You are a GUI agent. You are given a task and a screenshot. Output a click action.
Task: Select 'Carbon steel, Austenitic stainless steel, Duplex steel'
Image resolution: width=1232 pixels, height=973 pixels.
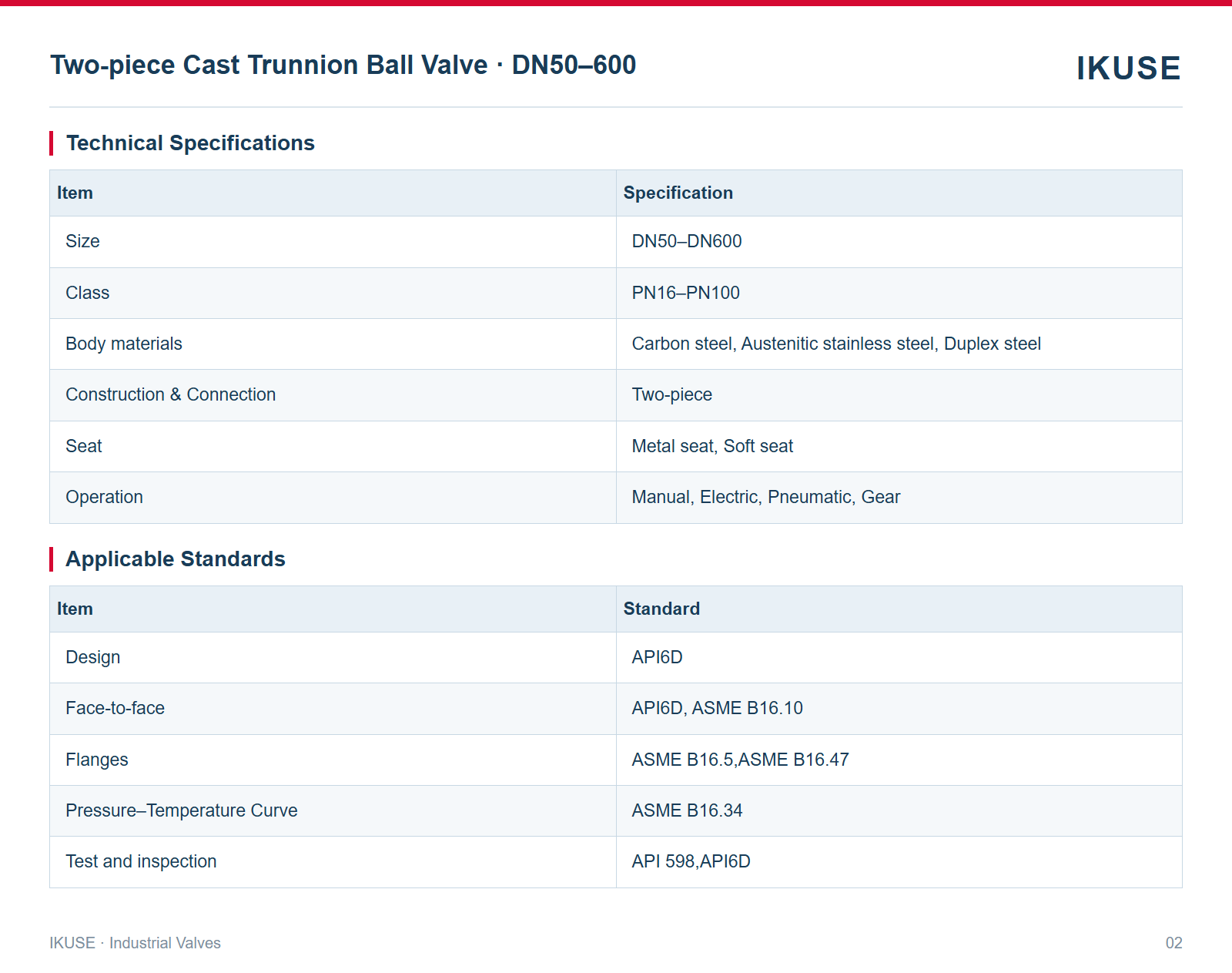(836, 344)
